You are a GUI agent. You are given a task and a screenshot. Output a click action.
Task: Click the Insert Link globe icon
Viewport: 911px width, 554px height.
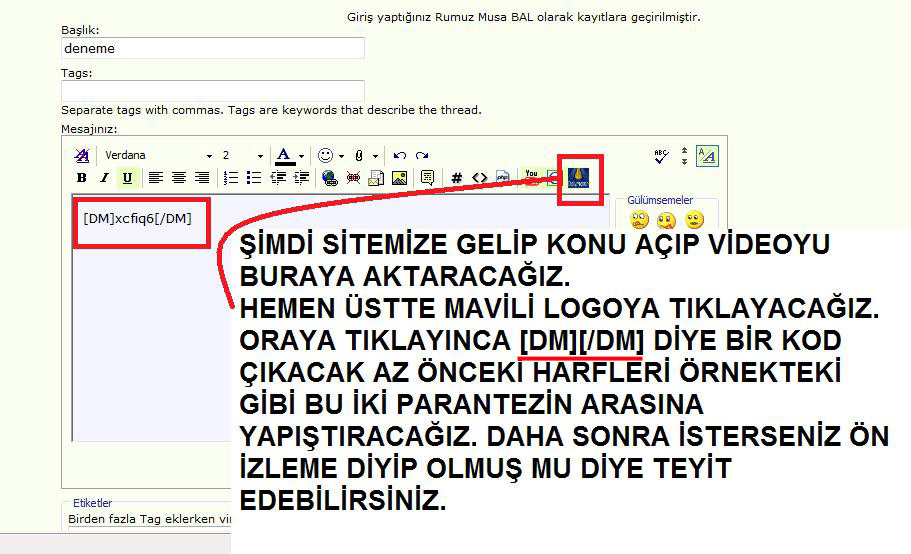pyautogui.click(x=330, y=178)
